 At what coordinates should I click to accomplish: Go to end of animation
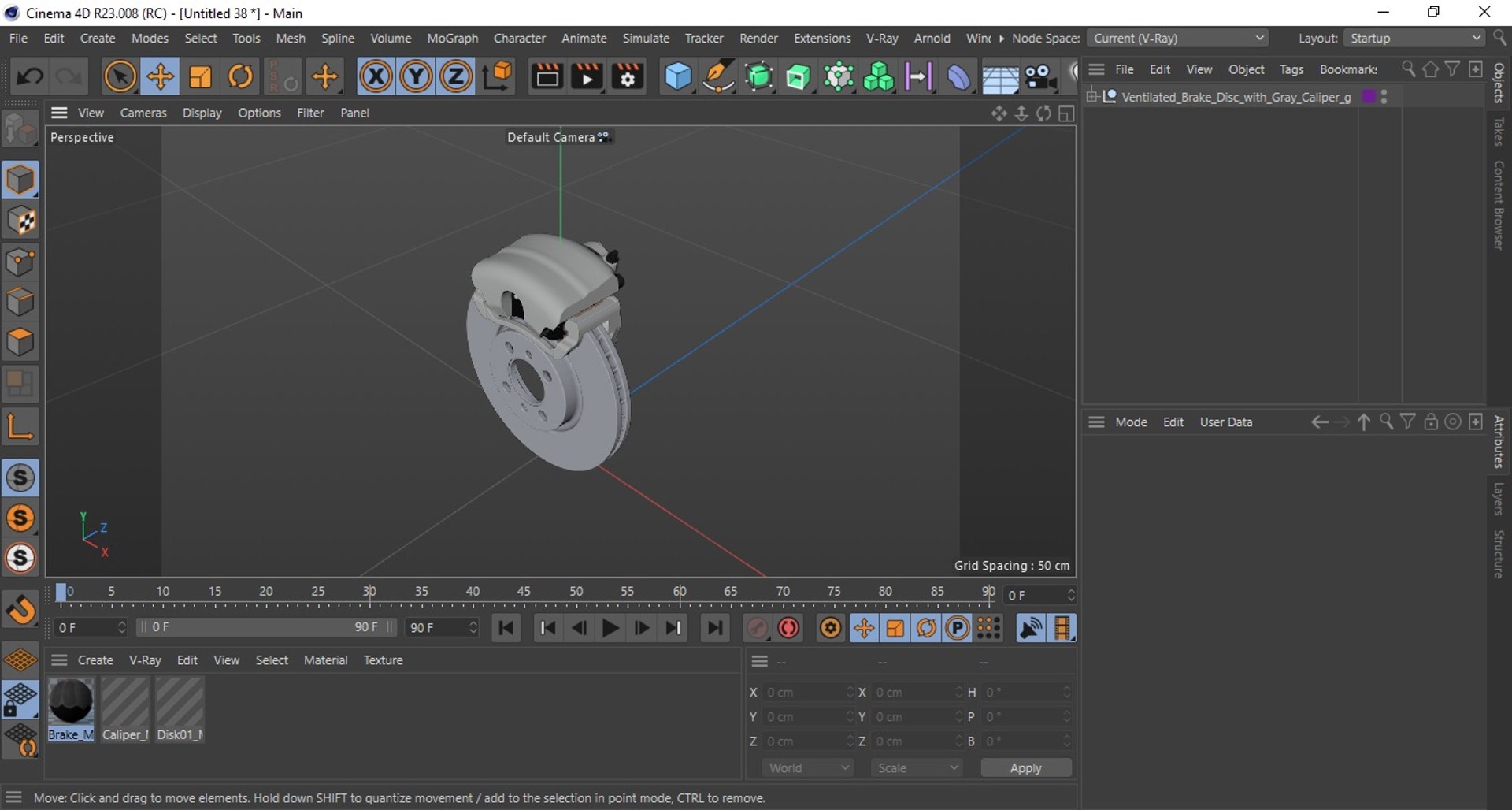[x=714, y=628]
